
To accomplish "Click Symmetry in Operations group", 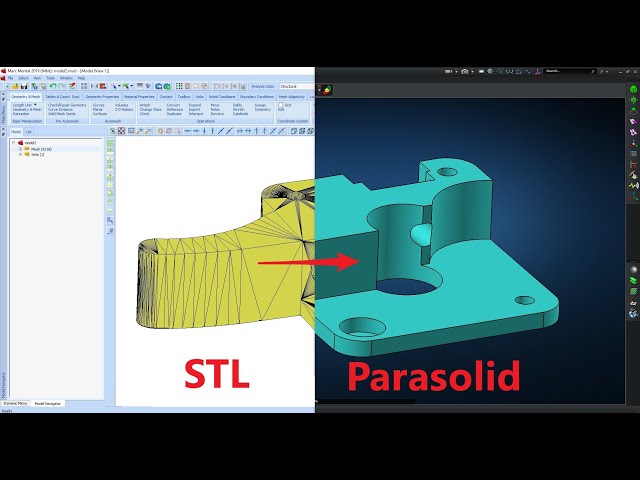I will click(x=262, y=109).
